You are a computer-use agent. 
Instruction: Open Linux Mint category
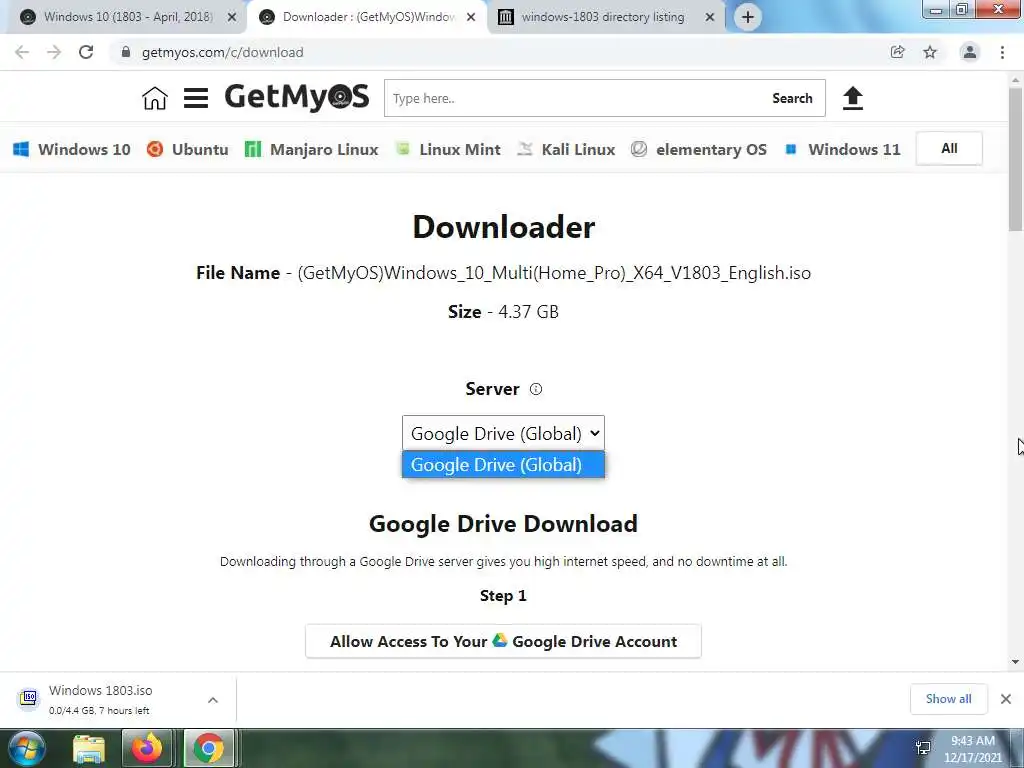pos(448,150)
